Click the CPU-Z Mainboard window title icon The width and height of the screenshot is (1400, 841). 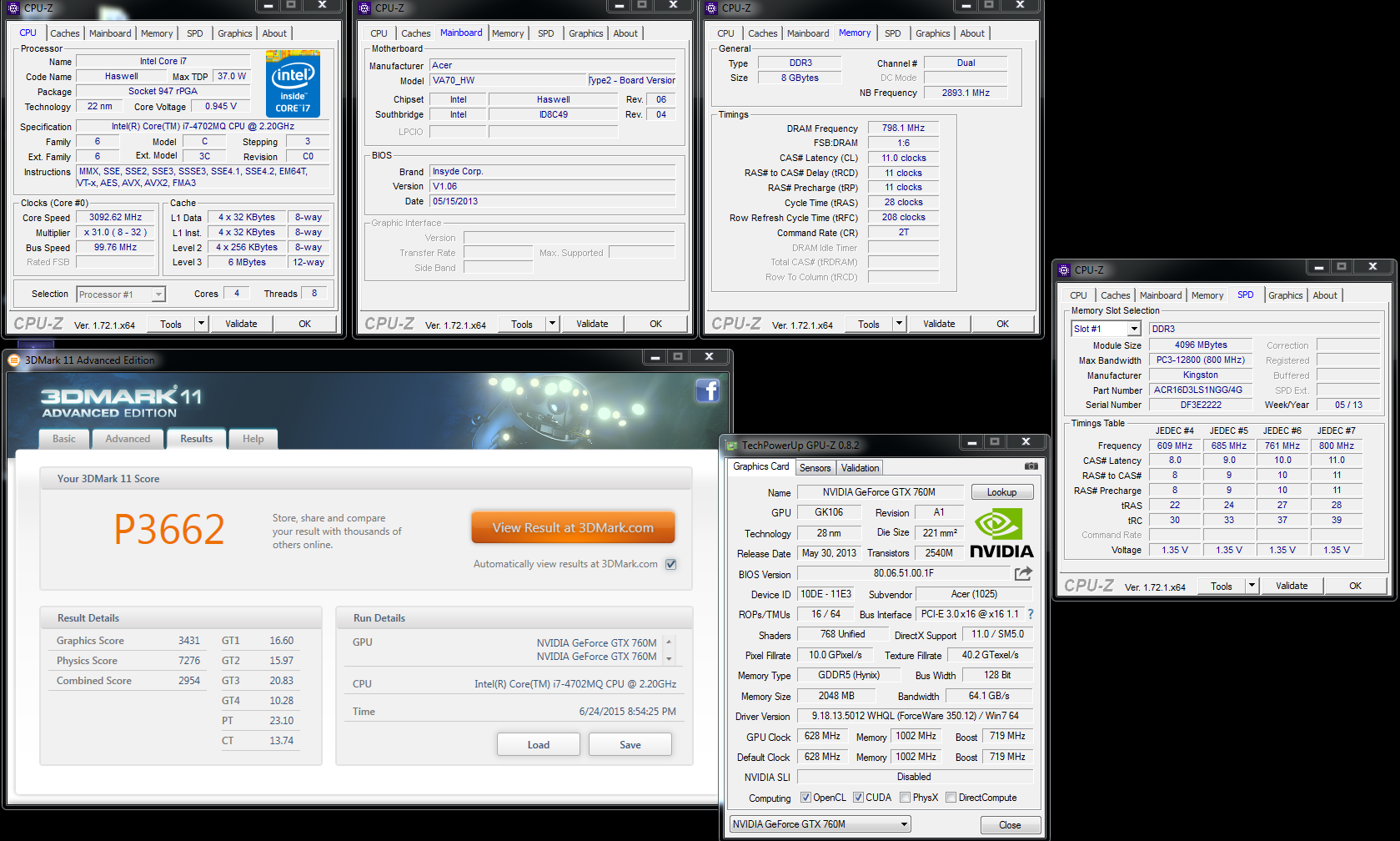click(x=364, y=8)
